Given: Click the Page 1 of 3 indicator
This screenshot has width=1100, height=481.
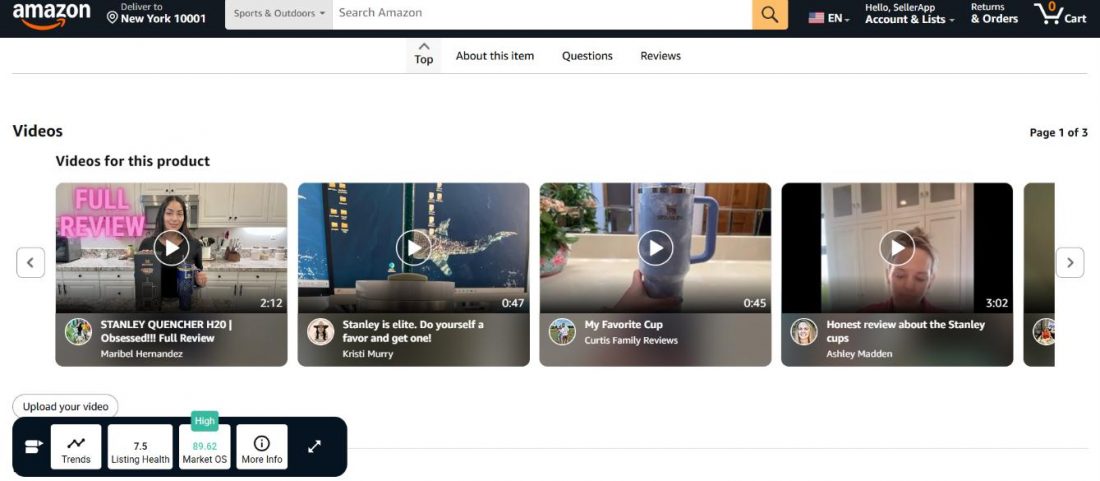Looking at the screenshot, I should tap(1059, 133).
